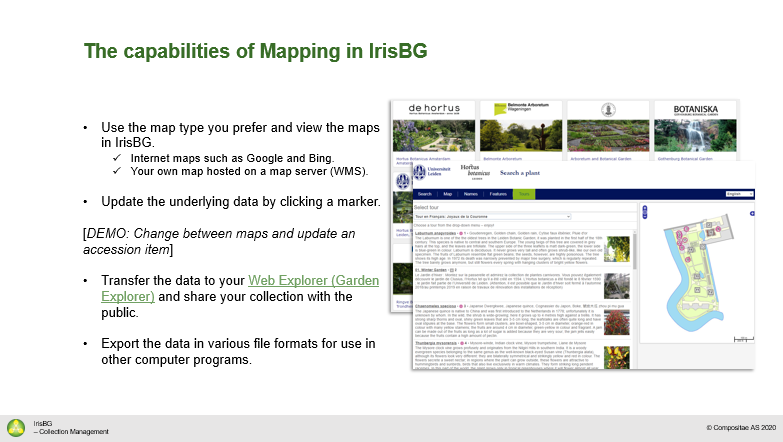Follow the Gothenburg Botanical Garden link

click(x=685, y=159)
